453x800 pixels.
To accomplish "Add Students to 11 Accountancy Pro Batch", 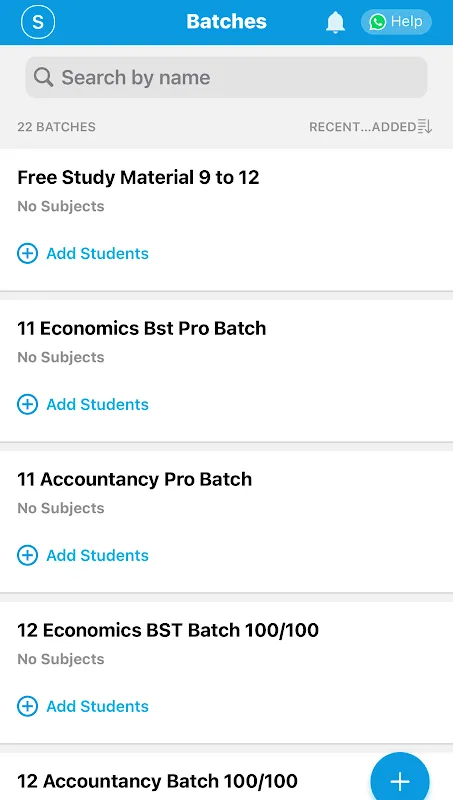I will pos(83,555).
